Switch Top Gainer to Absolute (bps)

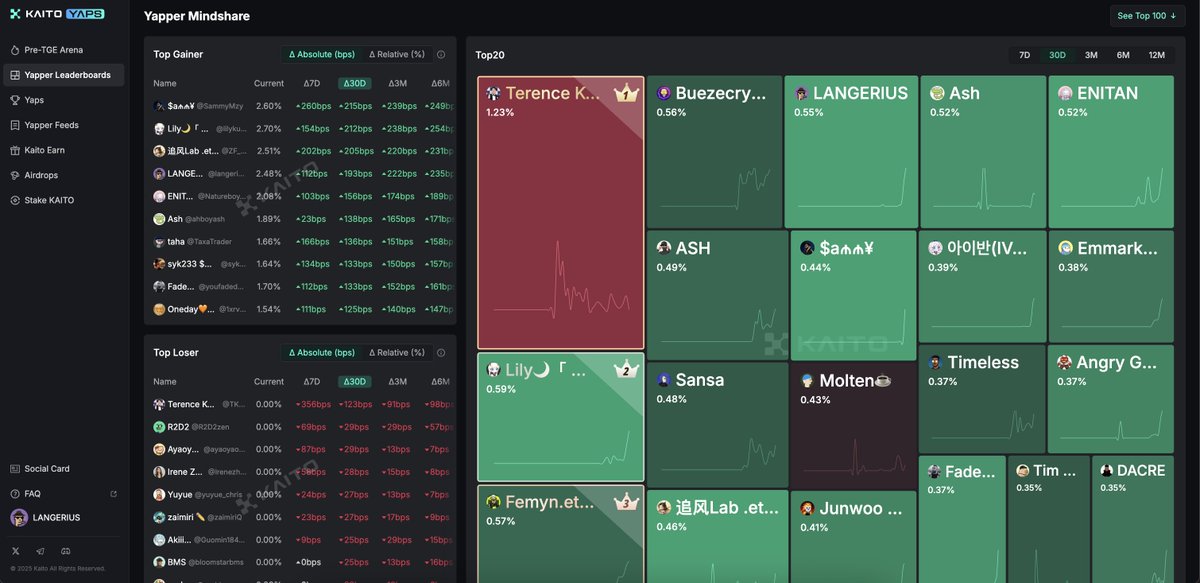tap(322, 55)
